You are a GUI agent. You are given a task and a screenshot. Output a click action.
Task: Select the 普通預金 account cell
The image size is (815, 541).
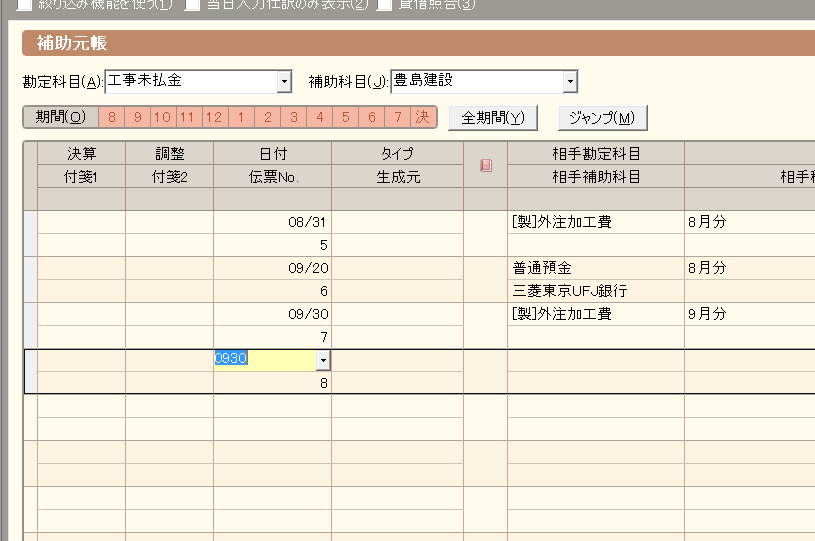(595, 268)
